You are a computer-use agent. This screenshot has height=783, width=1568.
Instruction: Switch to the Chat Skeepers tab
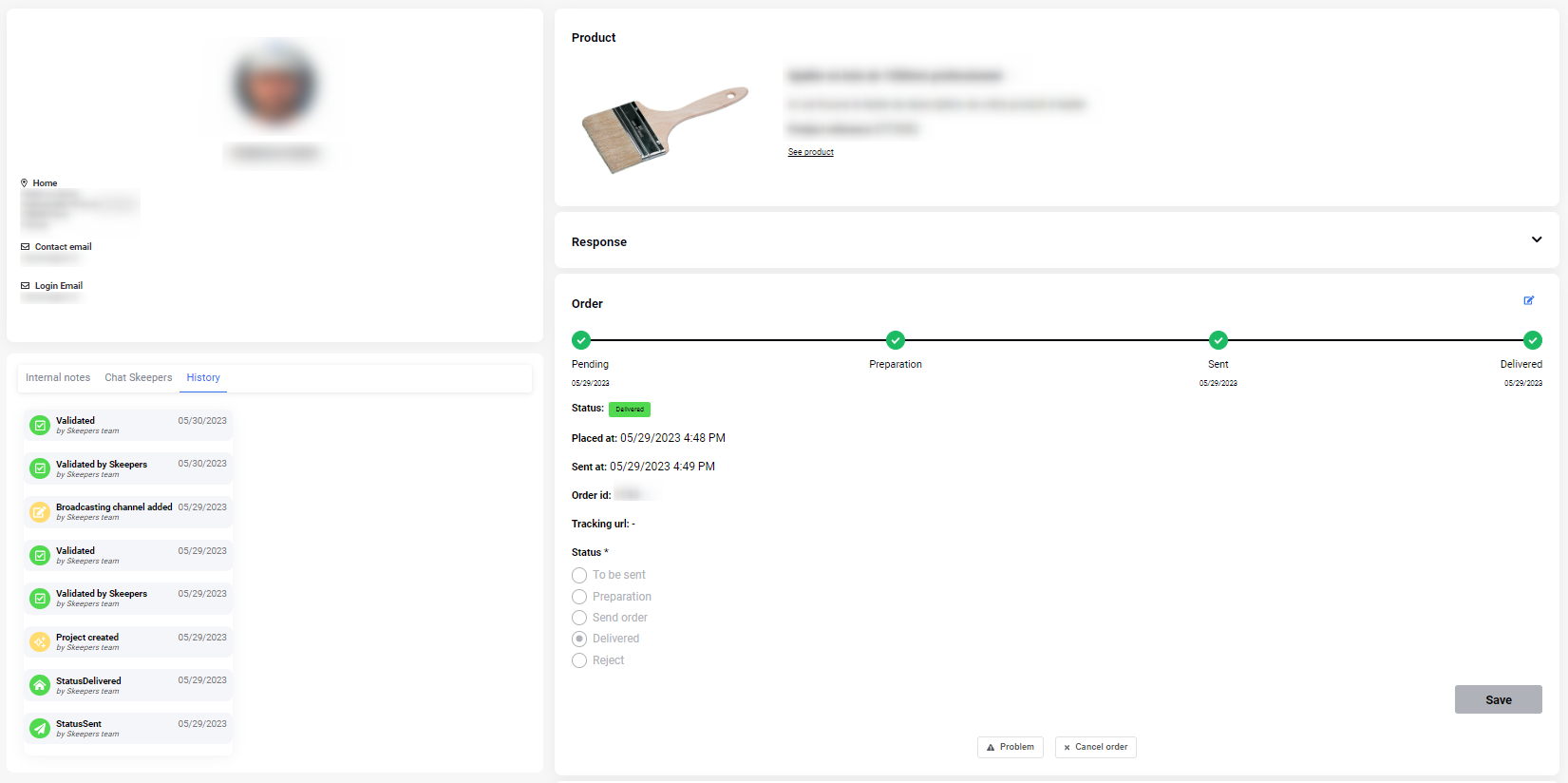(139, 378)
